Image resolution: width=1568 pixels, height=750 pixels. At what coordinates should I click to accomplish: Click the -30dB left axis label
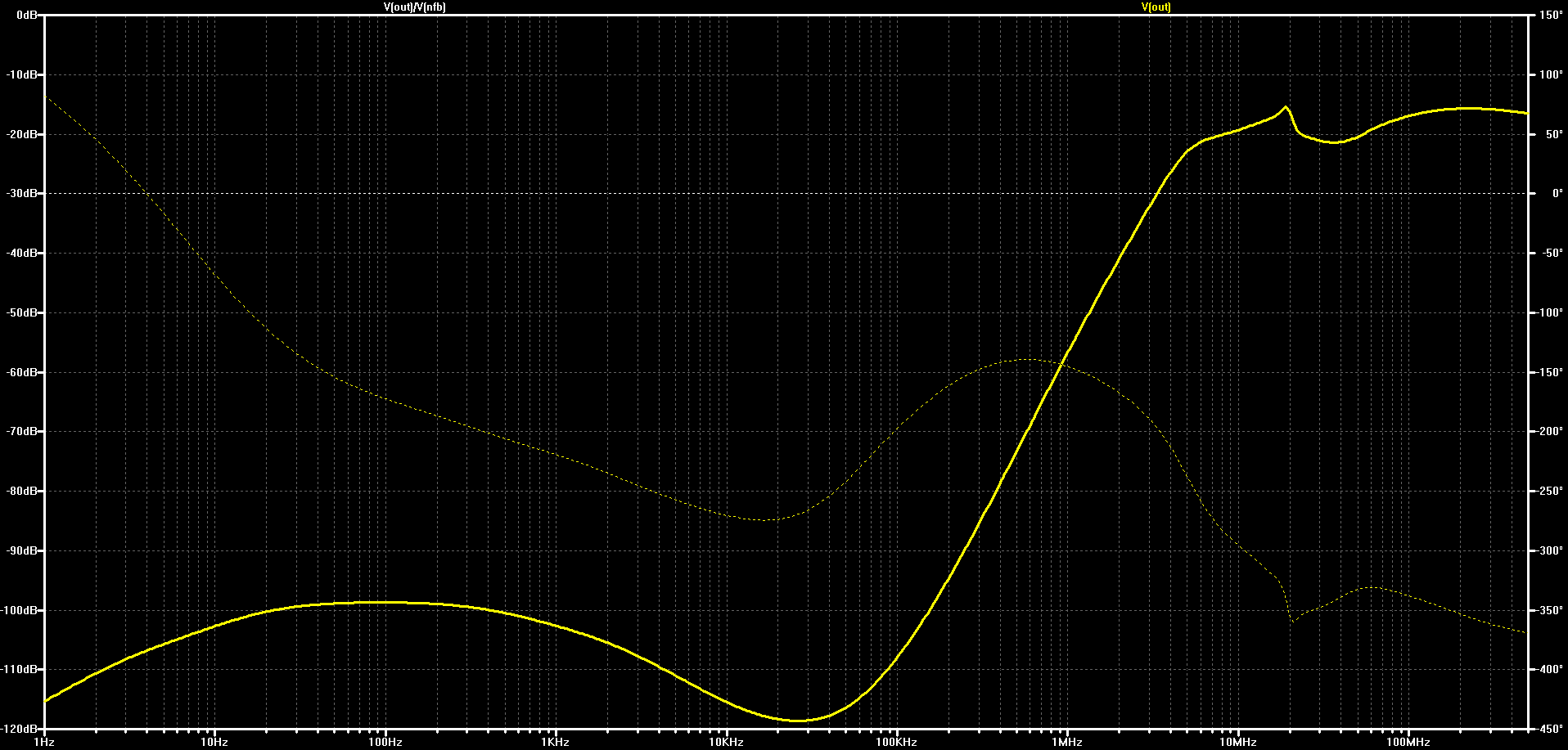[x=22, y=194]
